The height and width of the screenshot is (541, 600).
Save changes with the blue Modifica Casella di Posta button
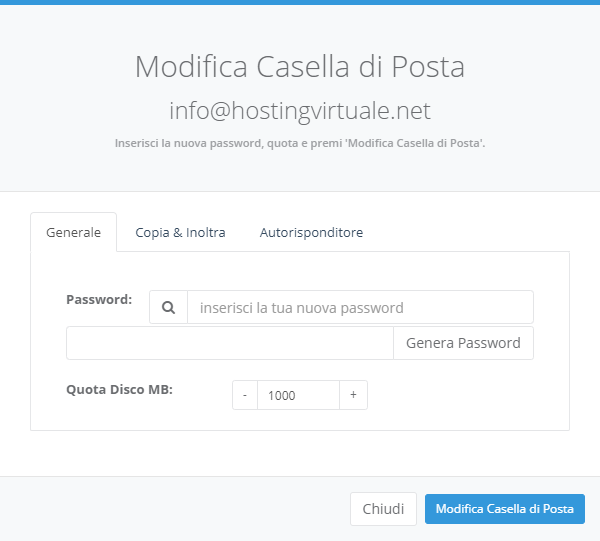(505, 509)
